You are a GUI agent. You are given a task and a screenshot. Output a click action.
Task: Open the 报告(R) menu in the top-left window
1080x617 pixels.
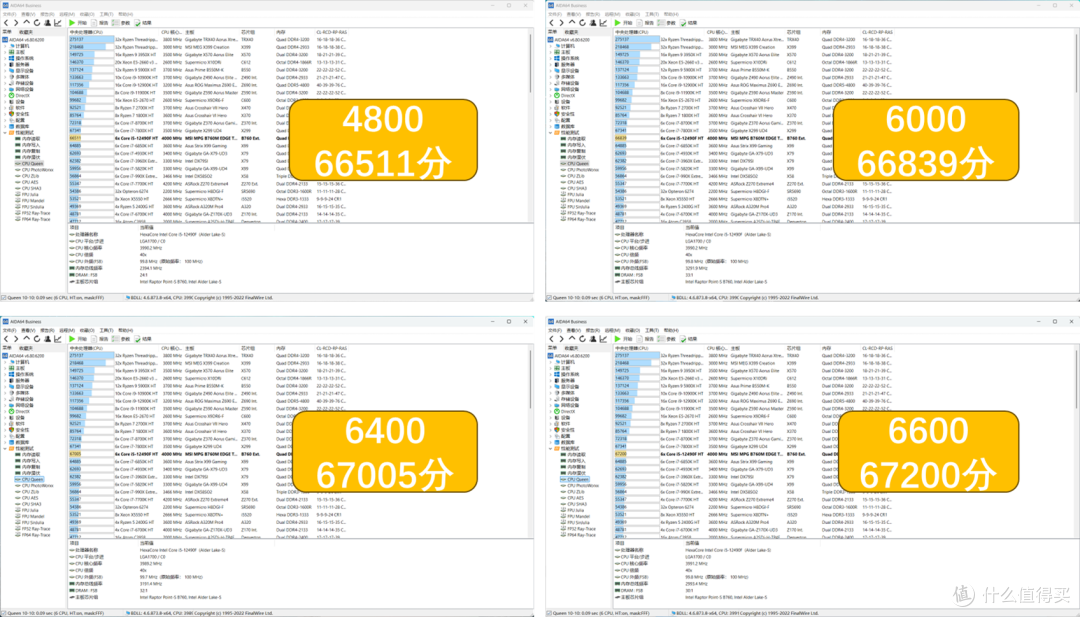click(47, 14)
